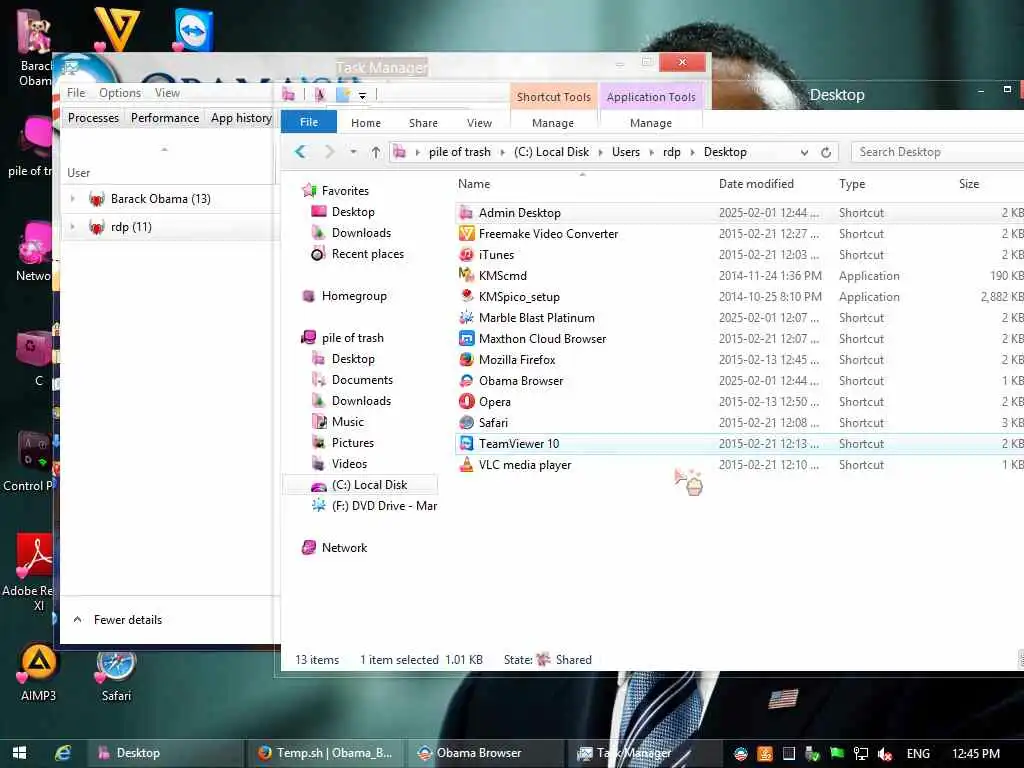Expand breadcrumb arrow after pile of trash

point(502,152)
